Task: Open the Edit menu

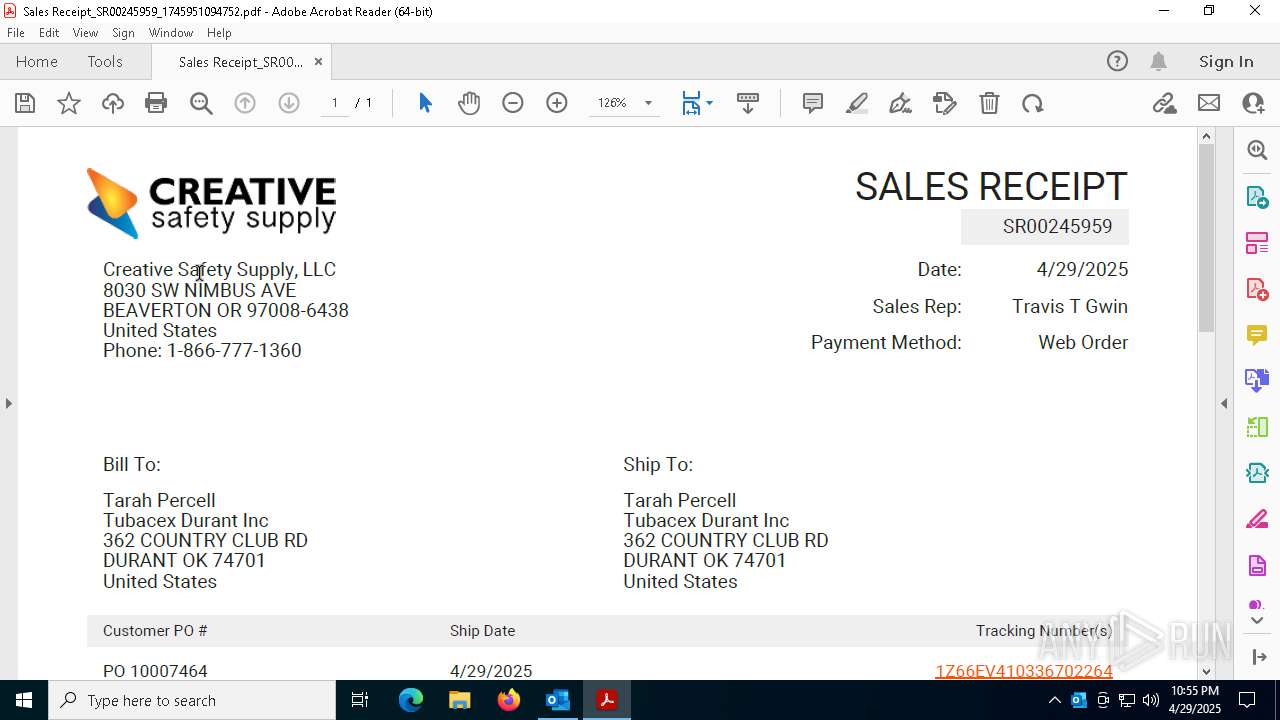Action: 49,32
